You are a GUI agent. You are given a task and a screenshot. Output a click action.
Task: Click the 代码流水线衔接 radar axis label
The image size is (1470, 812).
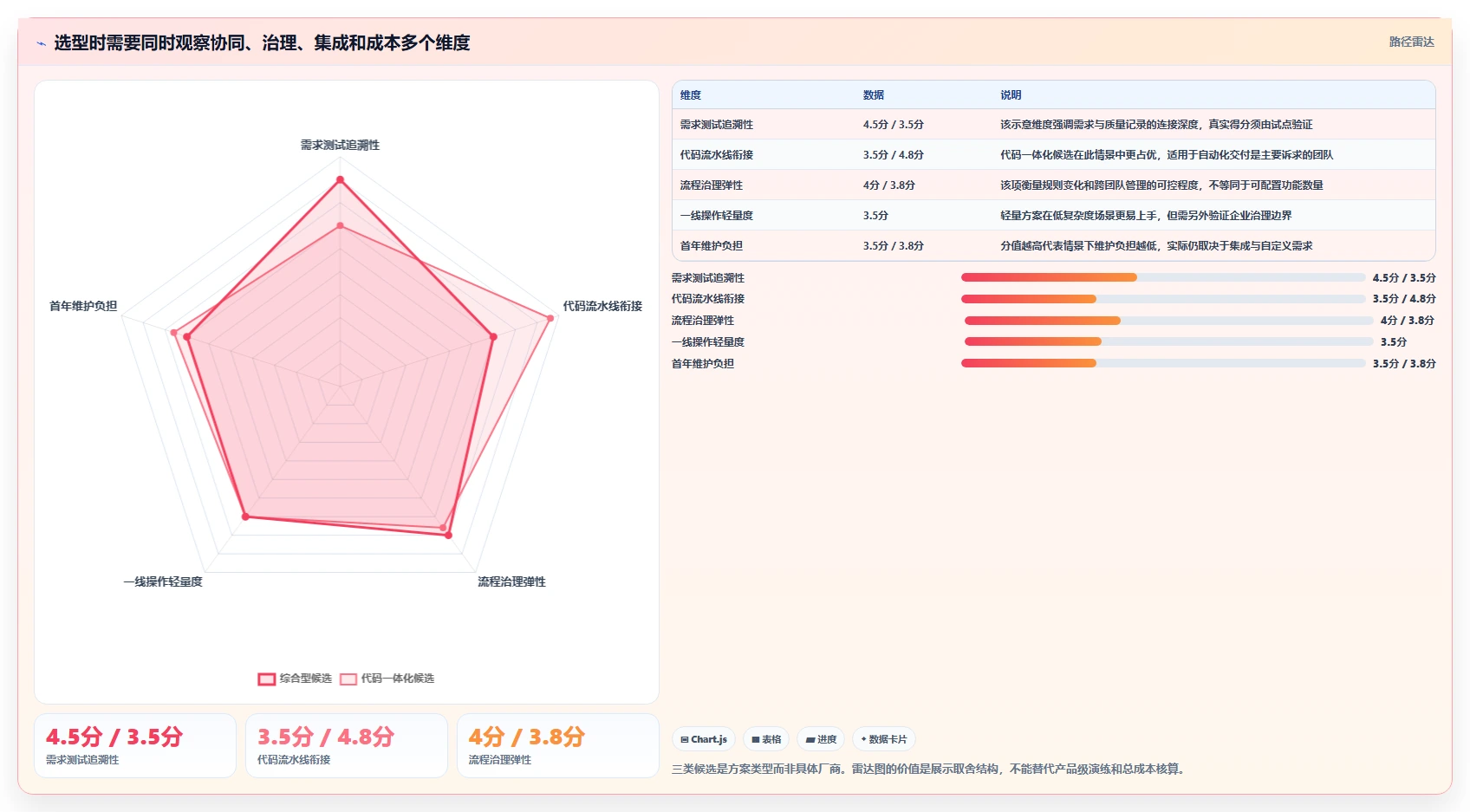tap(602, 306)
